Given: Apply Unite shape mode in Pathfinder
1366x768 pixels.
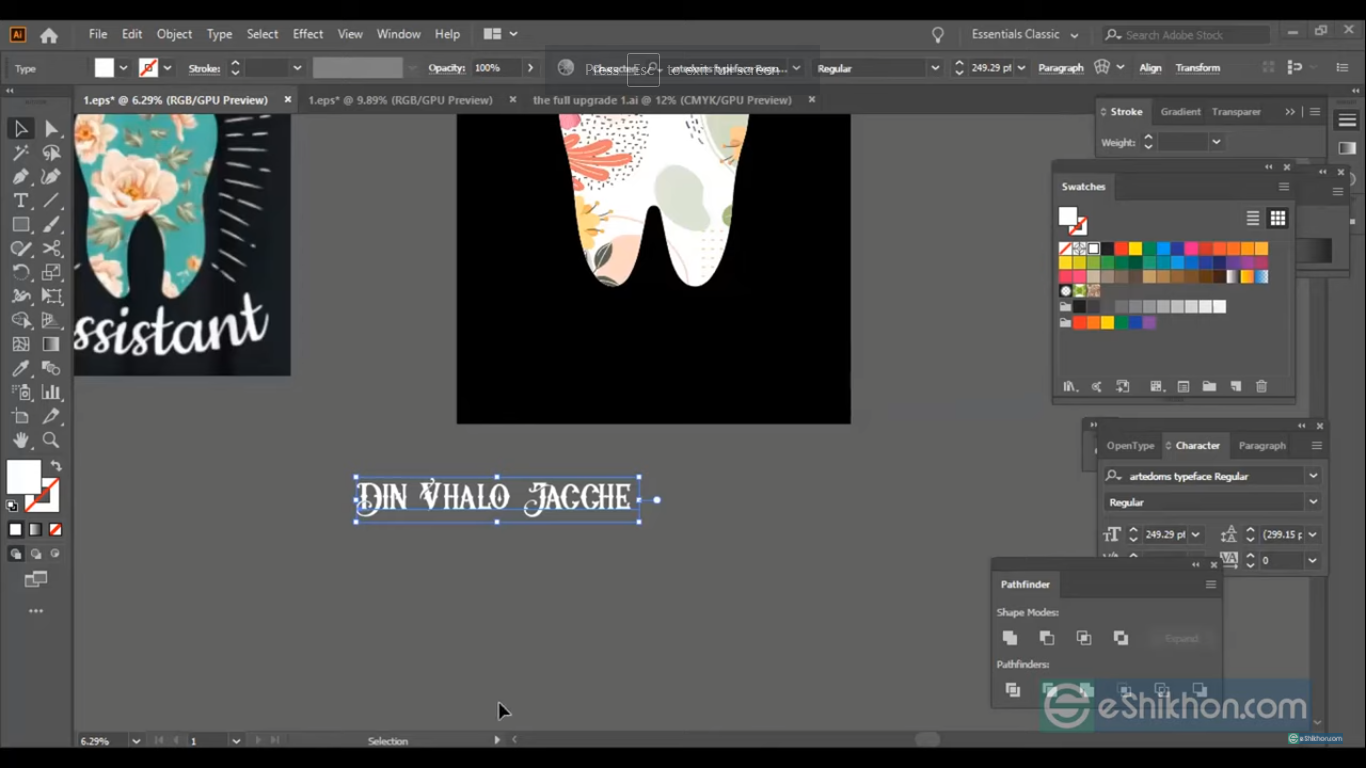Looking at the screenshot, I should [x=1010, y=638].
